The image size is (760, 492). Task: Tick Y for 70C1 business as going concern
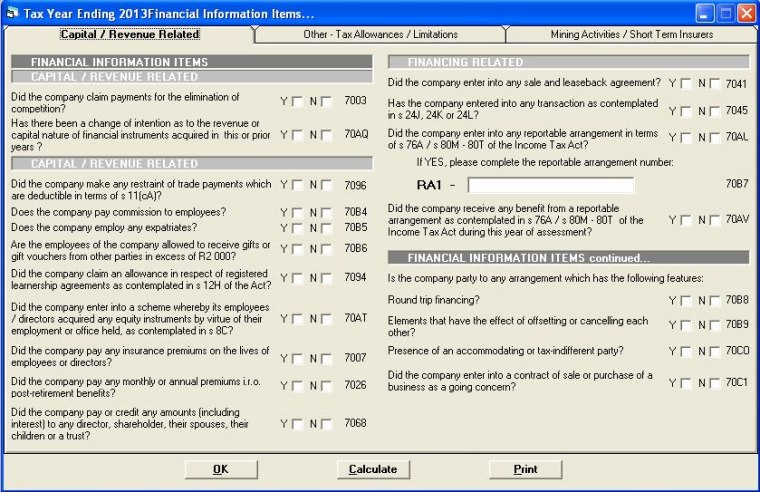pos(686,383)
